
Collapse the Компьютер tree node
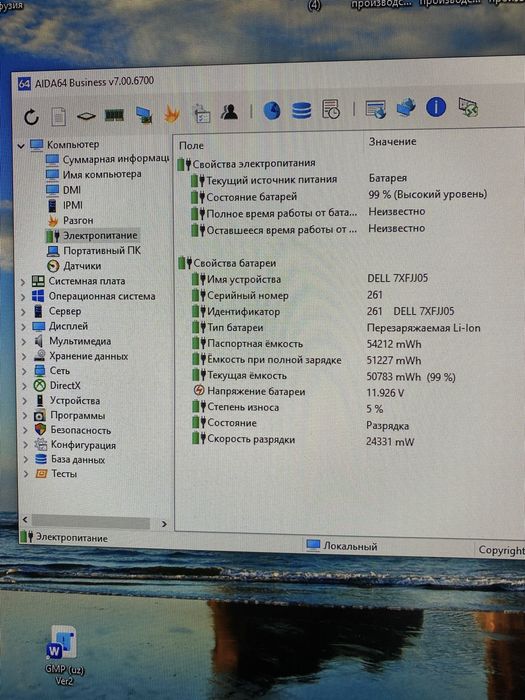(x=21, y=146)
